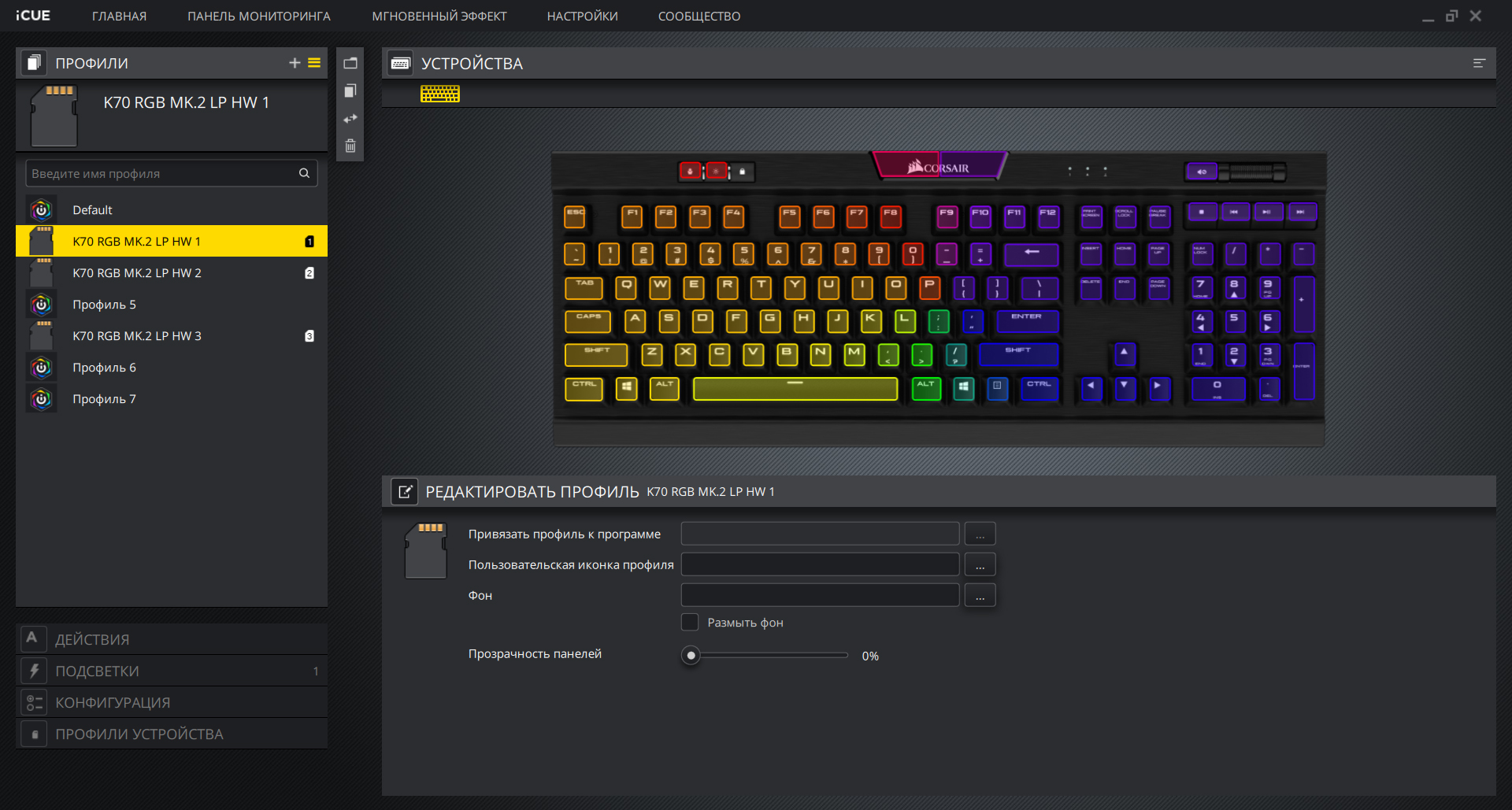Click the Прозрачность панелей slider handle
The height and width of the screenshot is (810, 1512).
click(691, 656)
